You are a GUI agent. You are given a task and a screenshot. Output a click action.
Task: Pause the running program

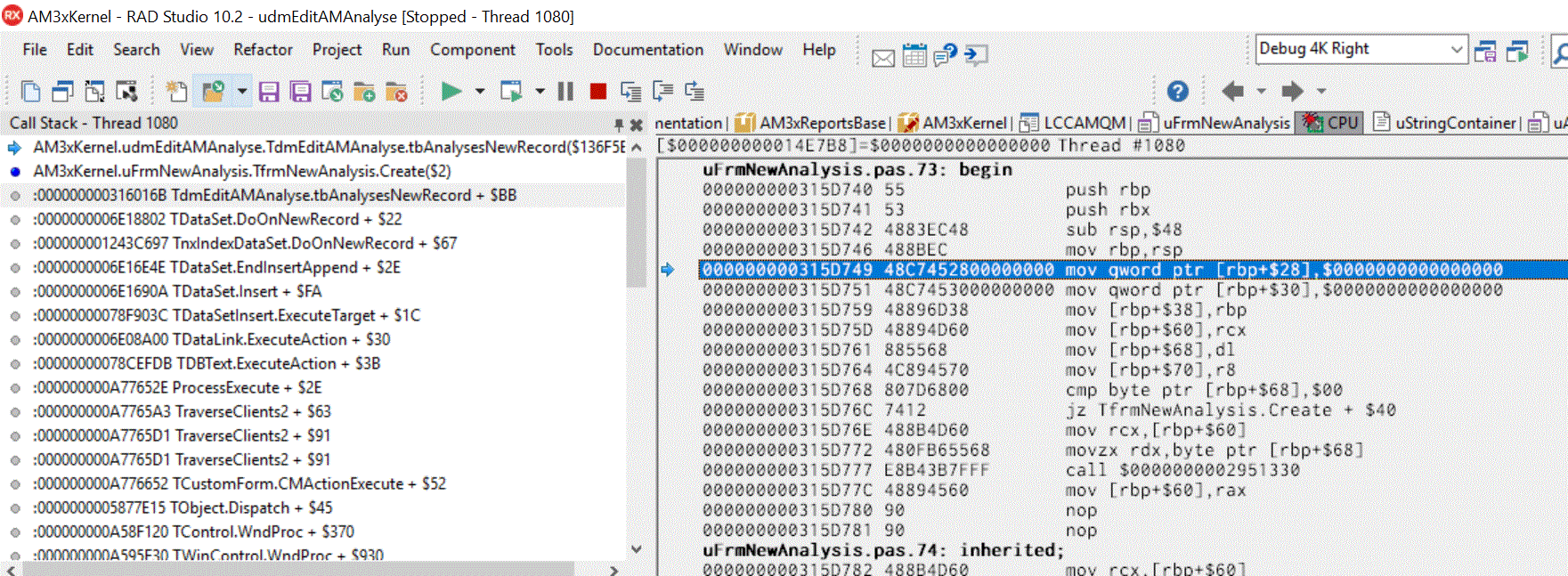coord(565,91)
